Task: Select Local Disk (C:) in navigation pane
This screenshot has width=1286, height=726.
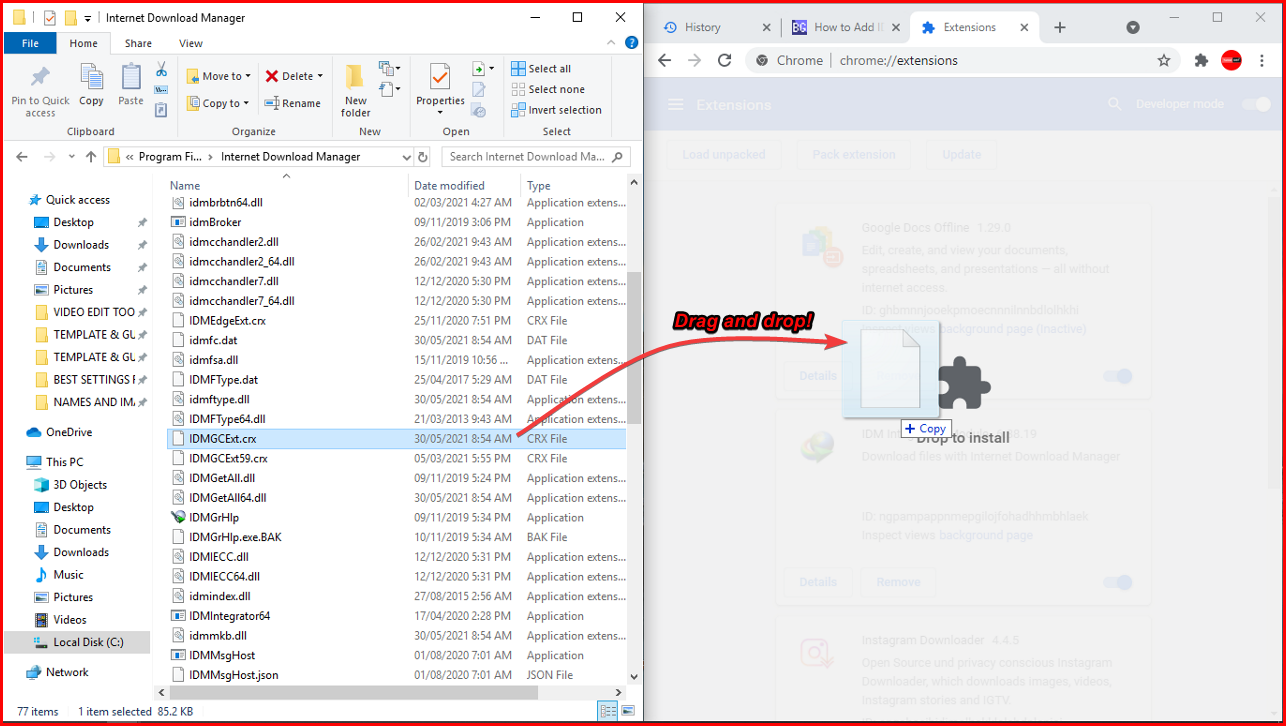Action: pos(77,642)
